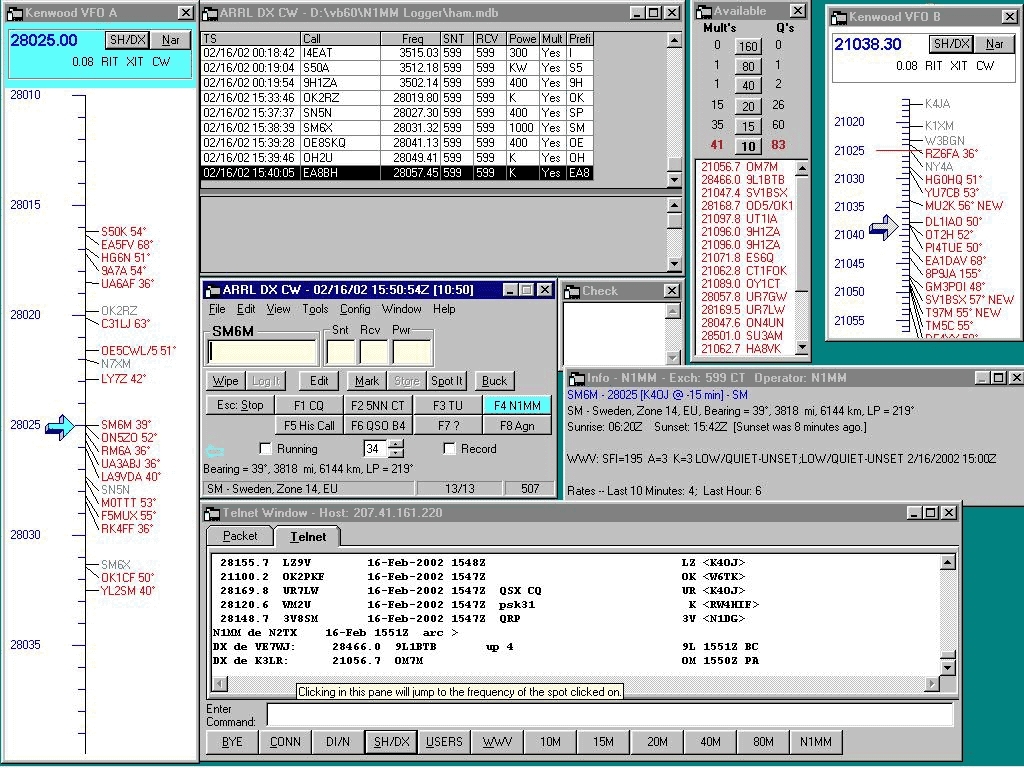This screenshot has height=768, width=1024.
Task: Decrease CW speed with down spinner arrow
Action: 393,454
